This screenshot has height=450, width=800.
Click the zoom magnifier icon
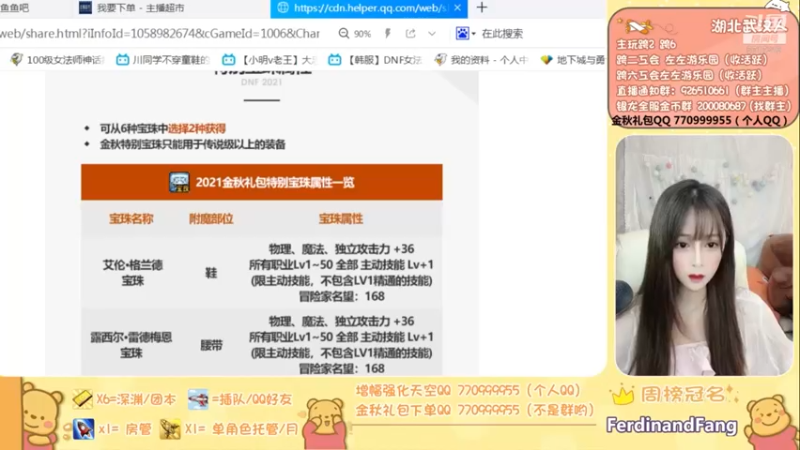point(344,34)
